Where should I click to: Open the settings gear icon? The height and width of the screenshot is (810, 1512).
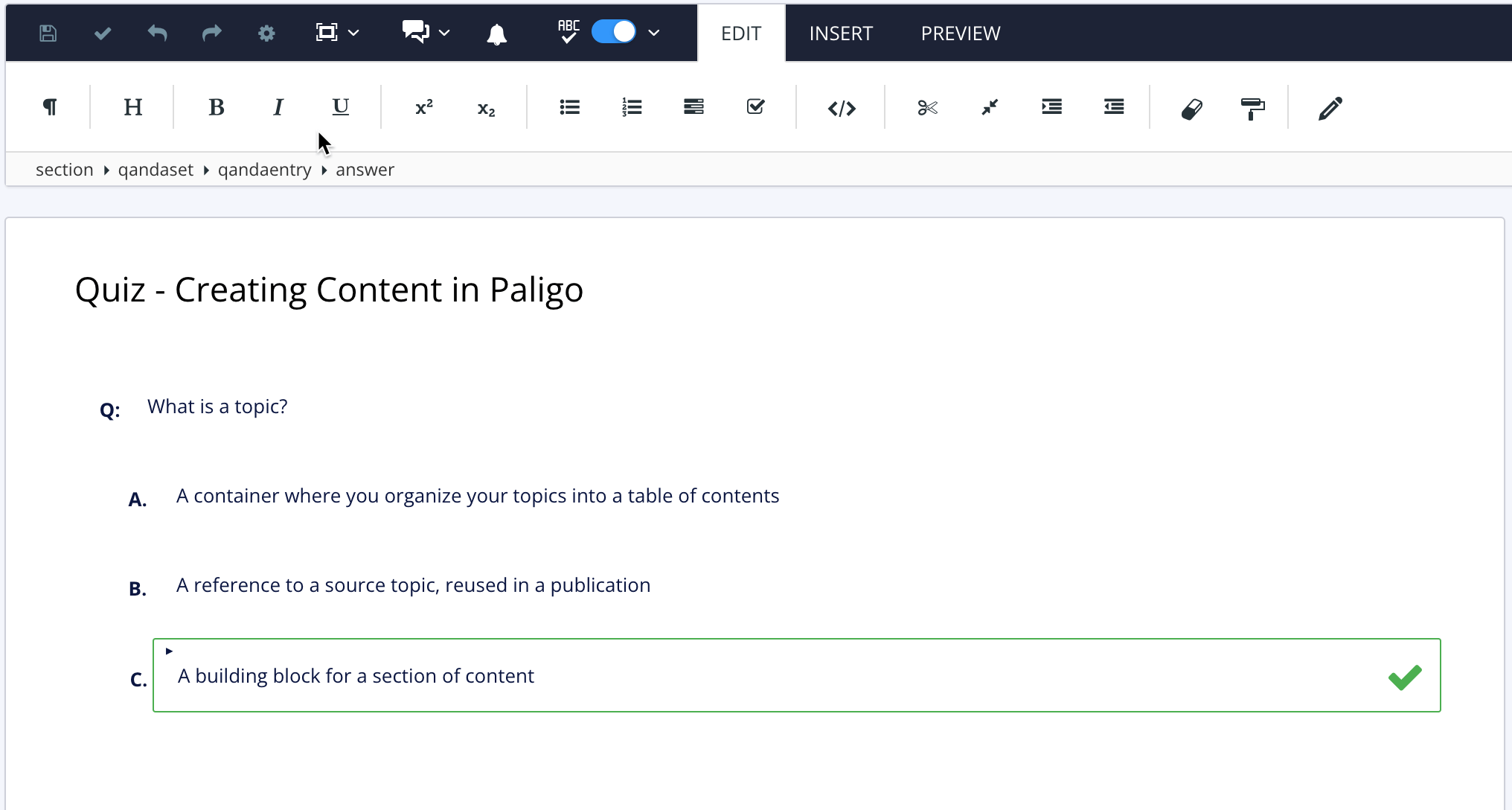266,33
